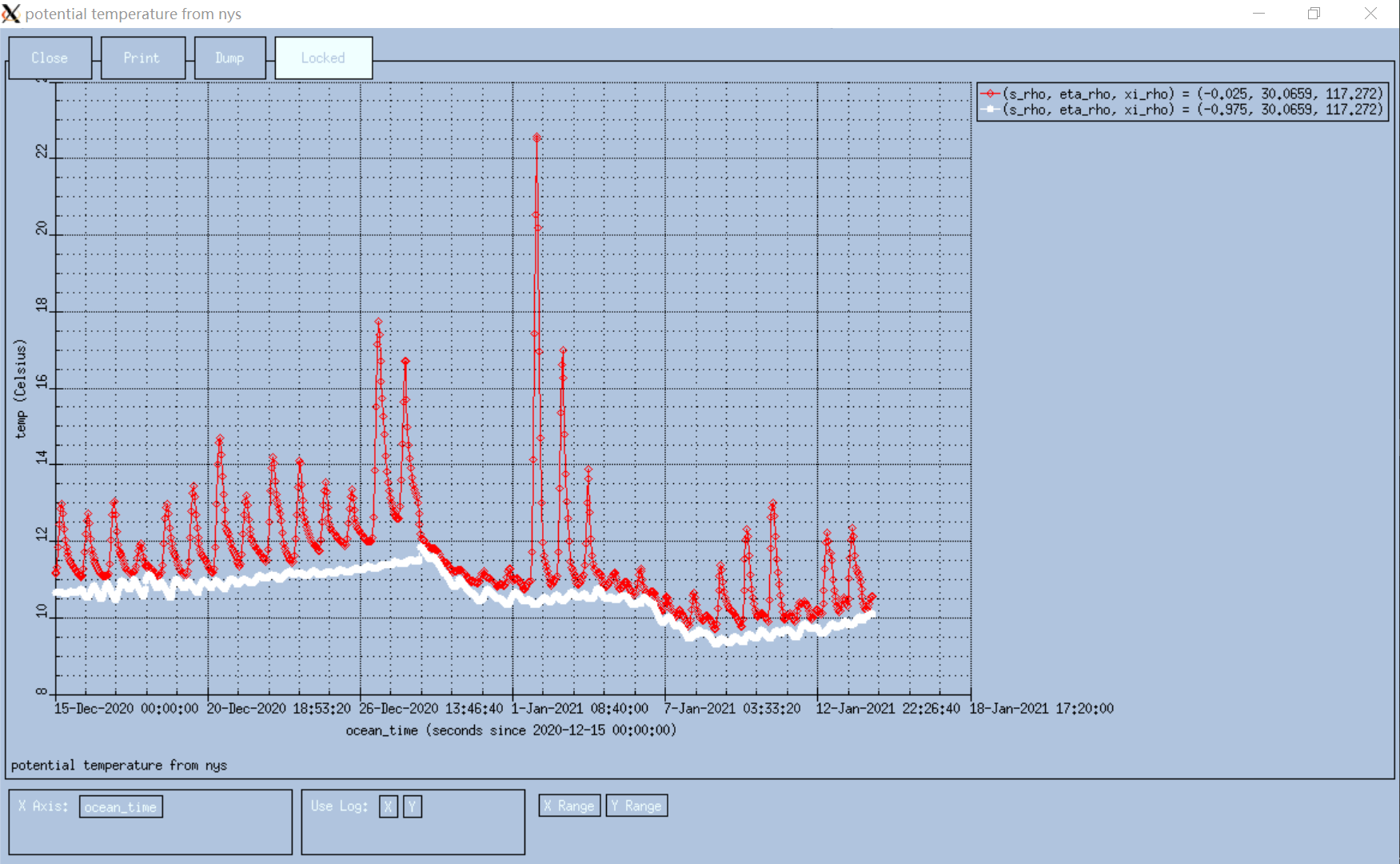Open the Y Range settings

pos(636,806)
